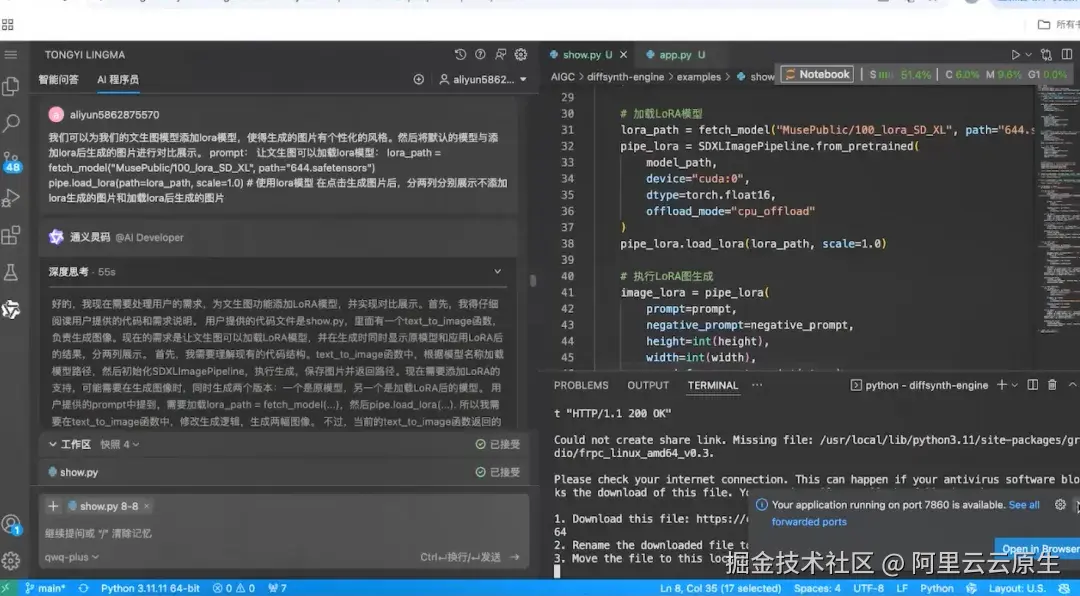The height and width of the screenshot is (596, 1080).
Task: Select the Extensions icon
Action: pos(12,236)
